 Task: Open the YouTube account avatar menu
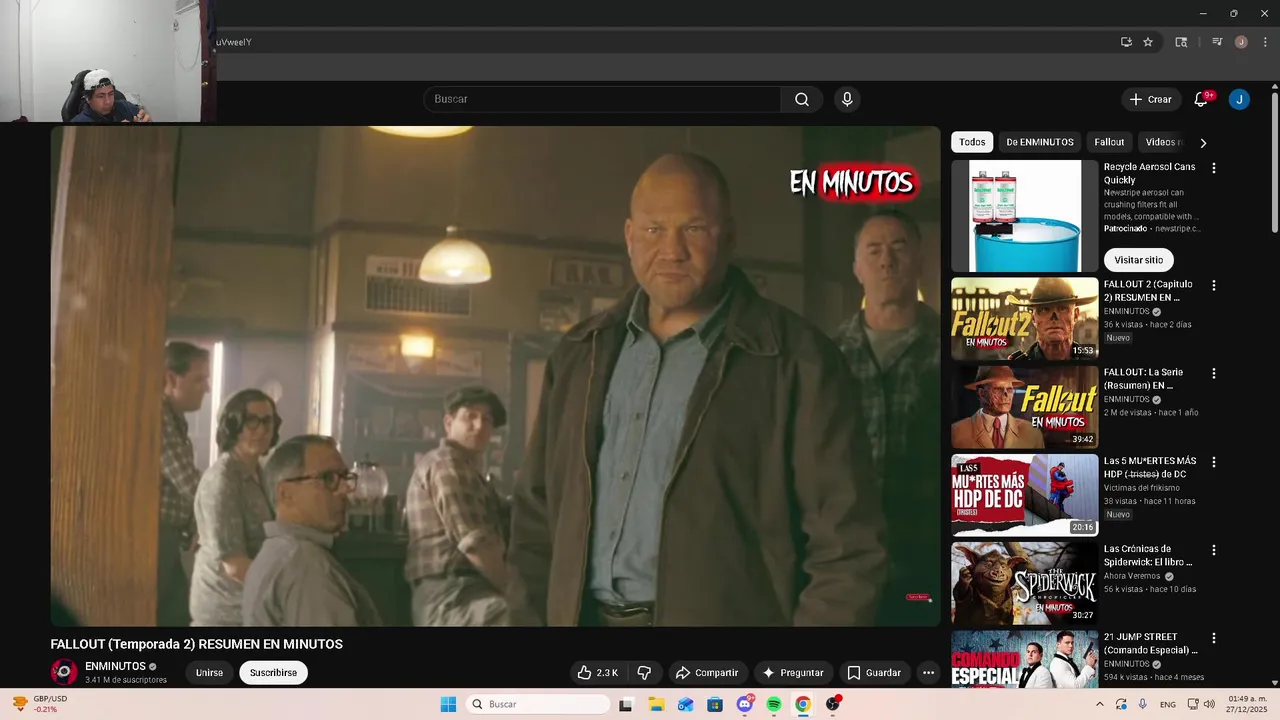click(x=1239, y=99)
